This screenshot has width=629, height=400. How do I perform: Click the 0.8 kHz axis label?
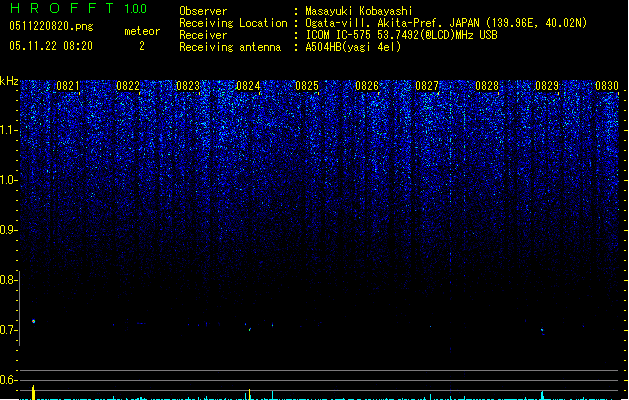8,280
